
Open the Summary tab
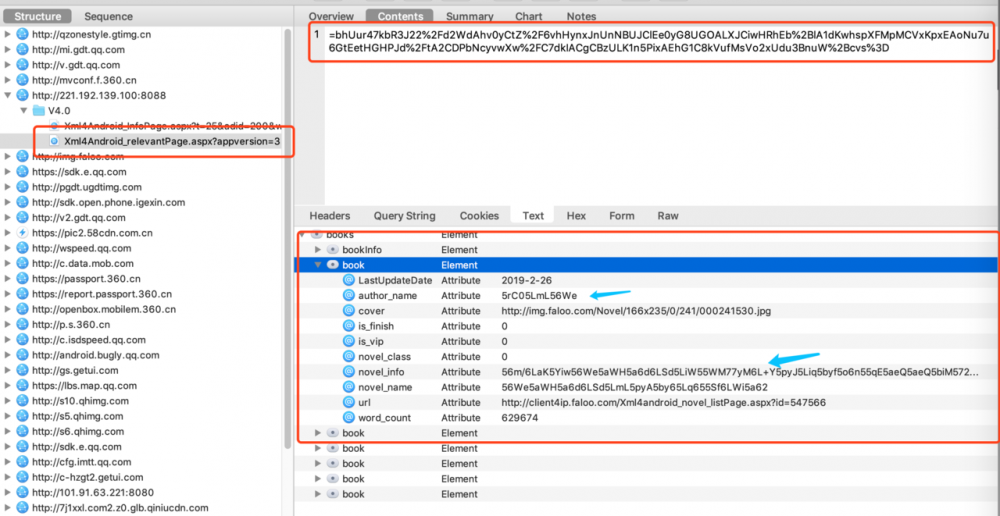pyautogui.click(x=469, y=16)
